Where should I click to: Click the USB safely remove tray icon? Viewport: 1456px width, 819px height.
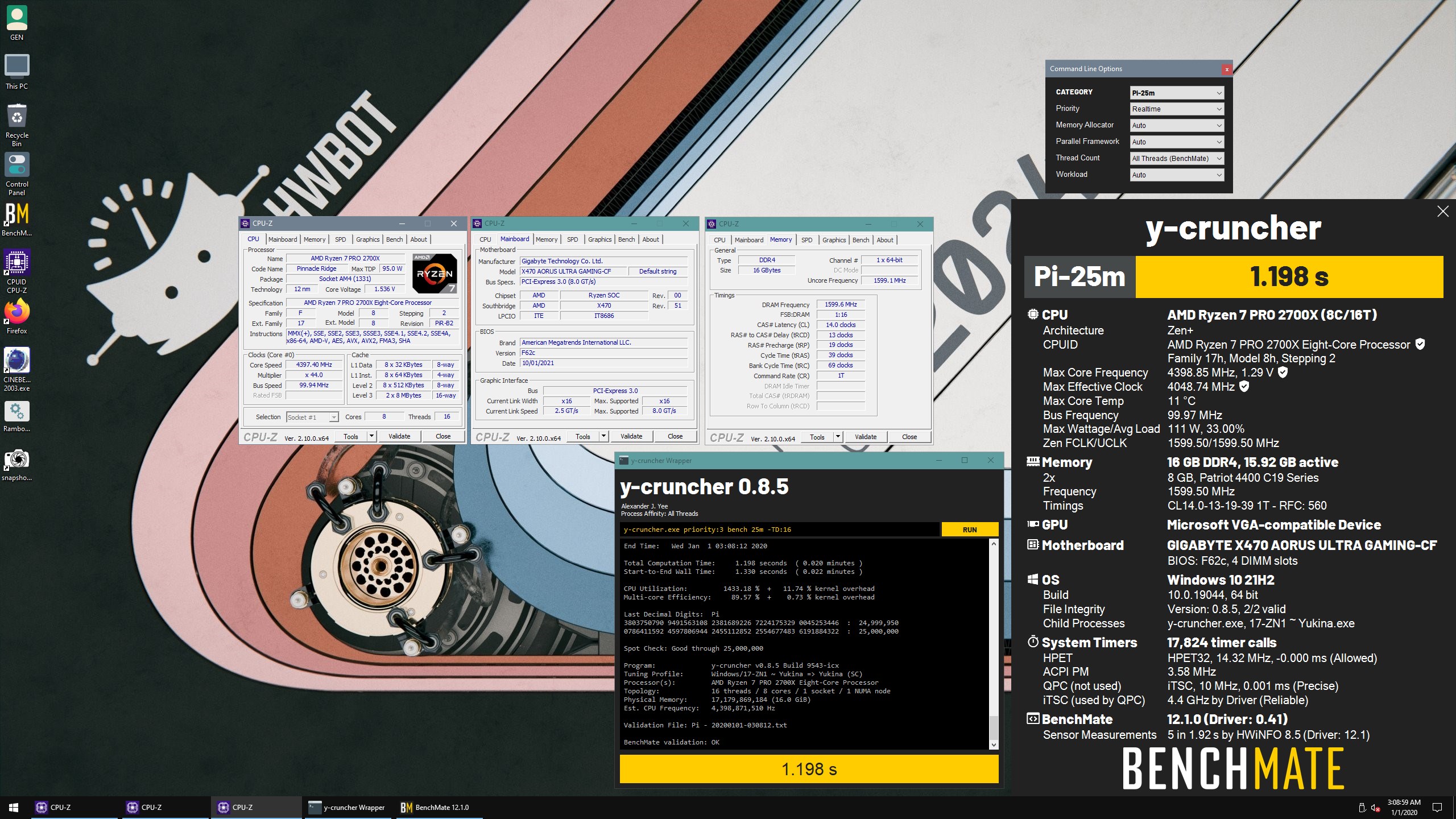[1362, 808]
